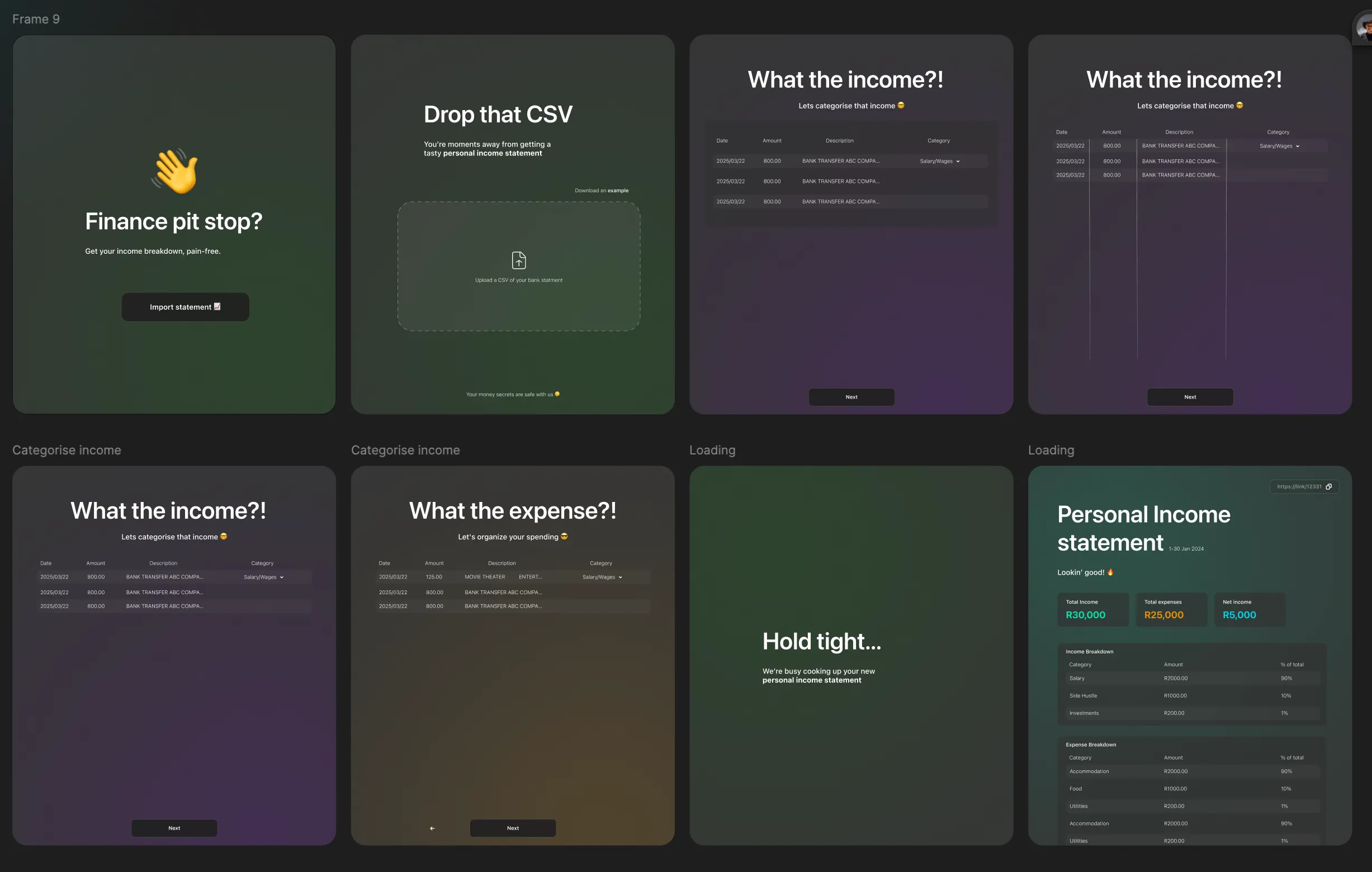Screen dimensions: 1372x872
Task: Click the CSV upload file icon
Action: [518, 260]
